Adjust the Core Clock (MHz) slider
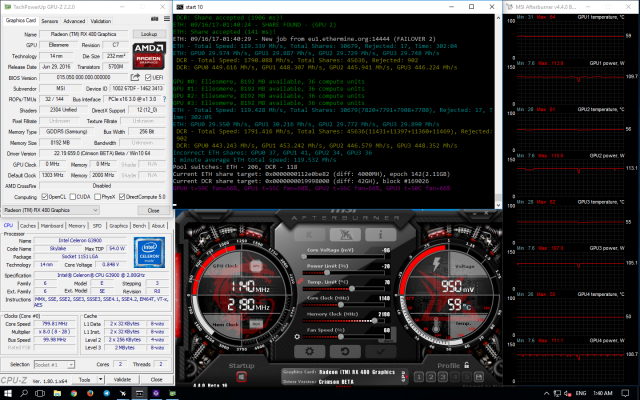 click(344, 304)
